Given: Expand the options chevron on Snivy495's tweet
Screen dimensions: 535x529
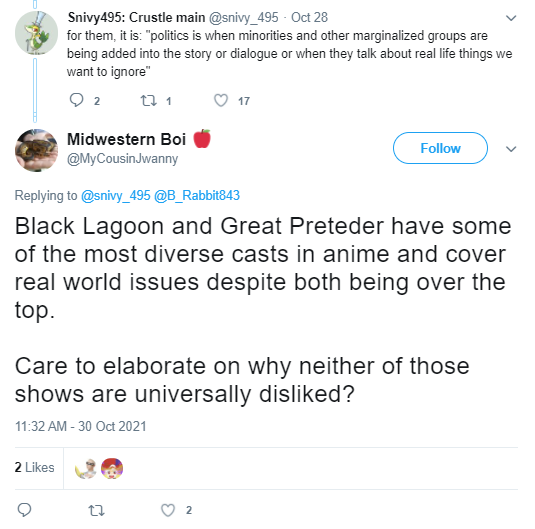Looking at the screenshot, I should [x=511, y=18].
